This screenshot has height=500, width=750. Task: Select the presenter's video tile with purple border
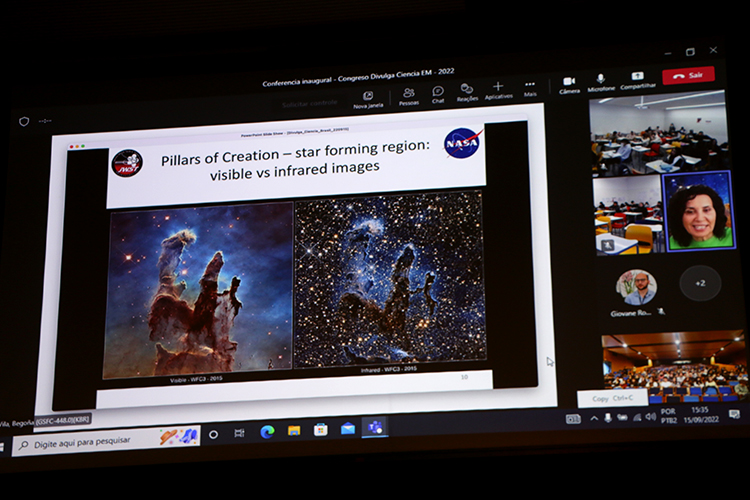pyautogui.click(x=698, y=211)
